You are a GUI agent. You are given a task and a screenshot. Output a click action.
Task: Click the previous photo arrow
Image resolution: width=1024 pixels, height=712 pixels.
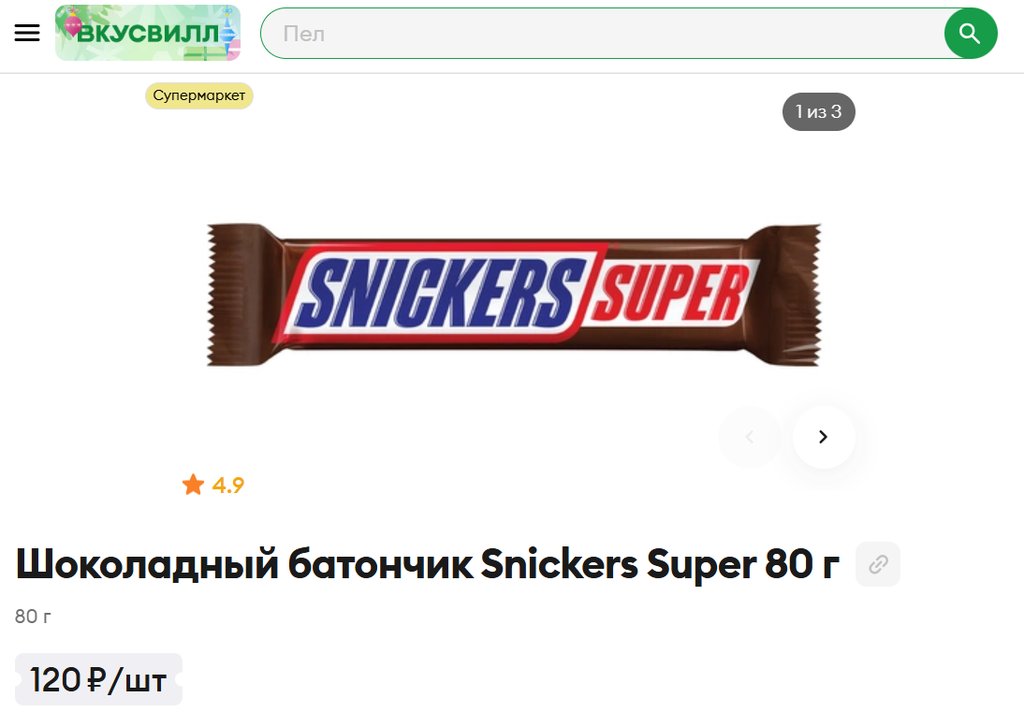[750, 437]
